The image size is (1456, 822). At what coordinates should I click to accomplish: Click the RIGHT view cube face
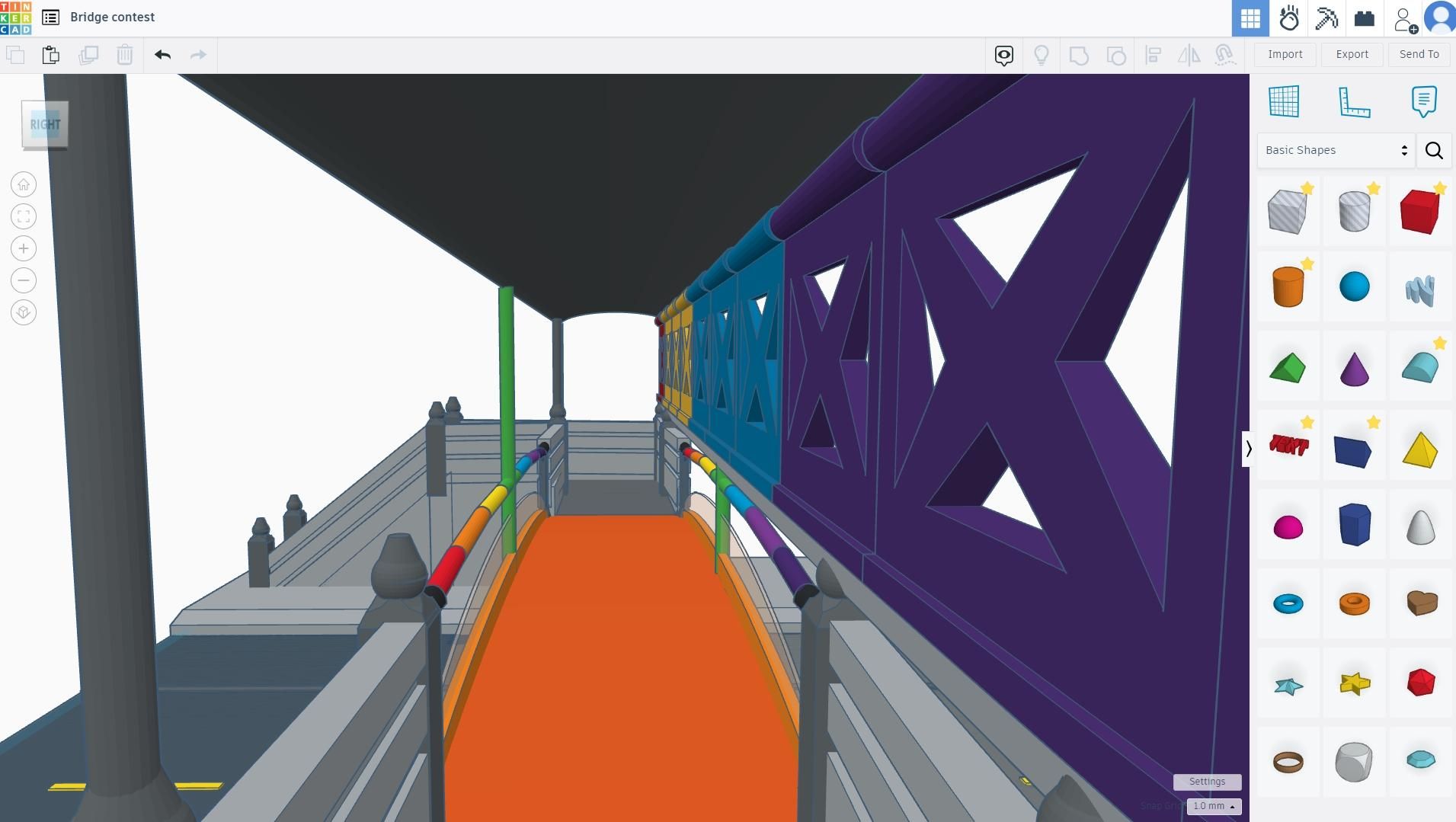click(45, 124)
